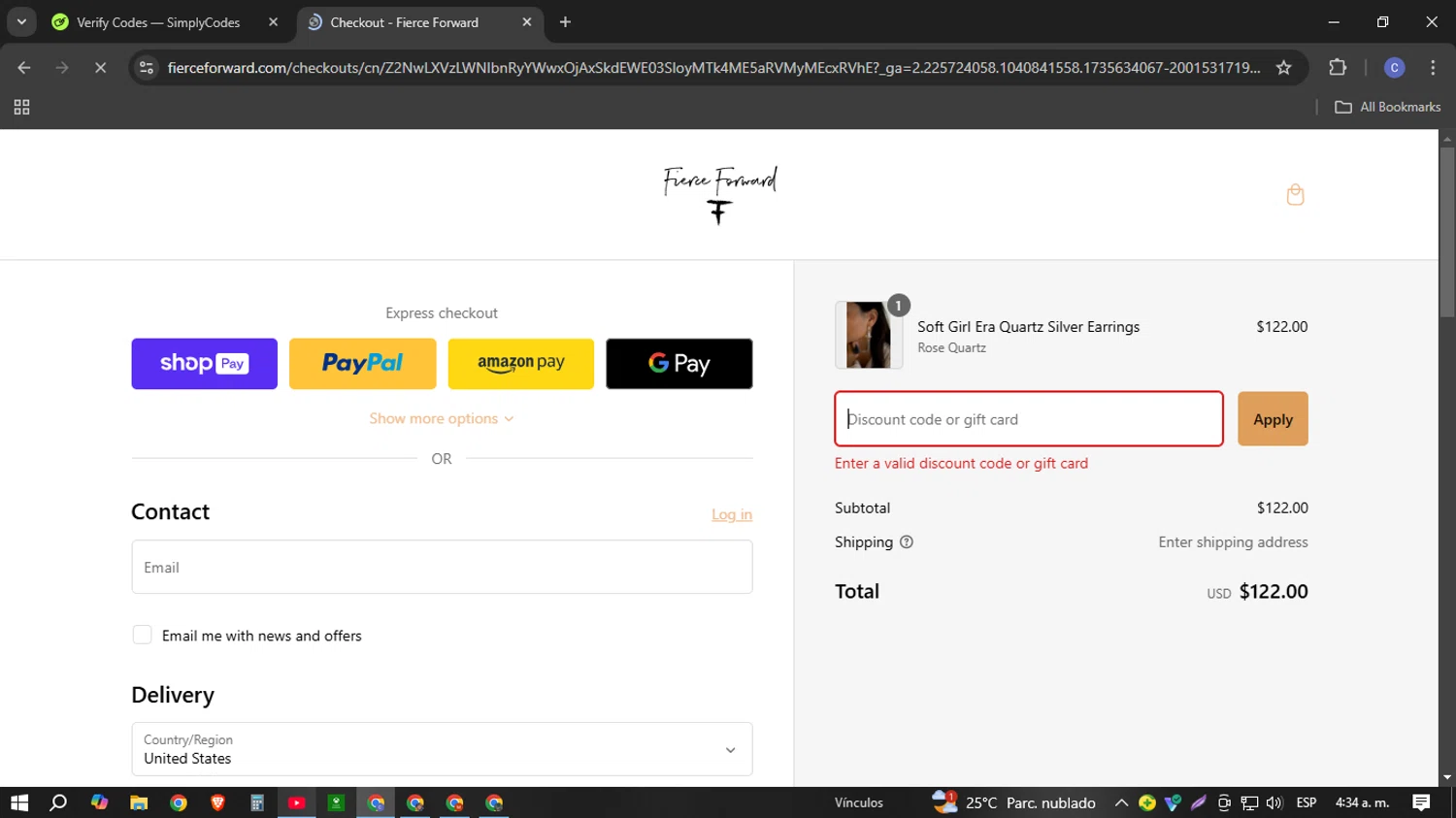
Task: Open the notification center icon
Action: pos(1421,802)
